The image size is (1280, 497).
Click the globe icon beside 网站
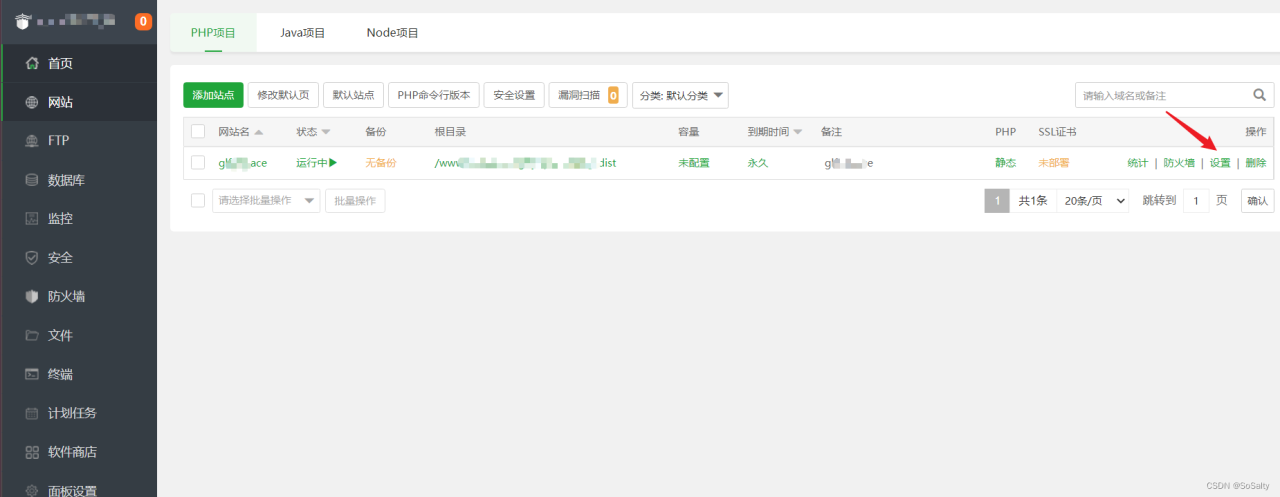(x=31, y=102)
